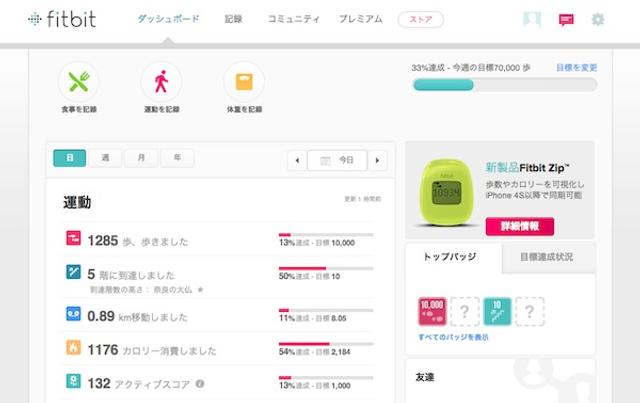Open the 記録 menu in navigation

click(x=233, y=19)
